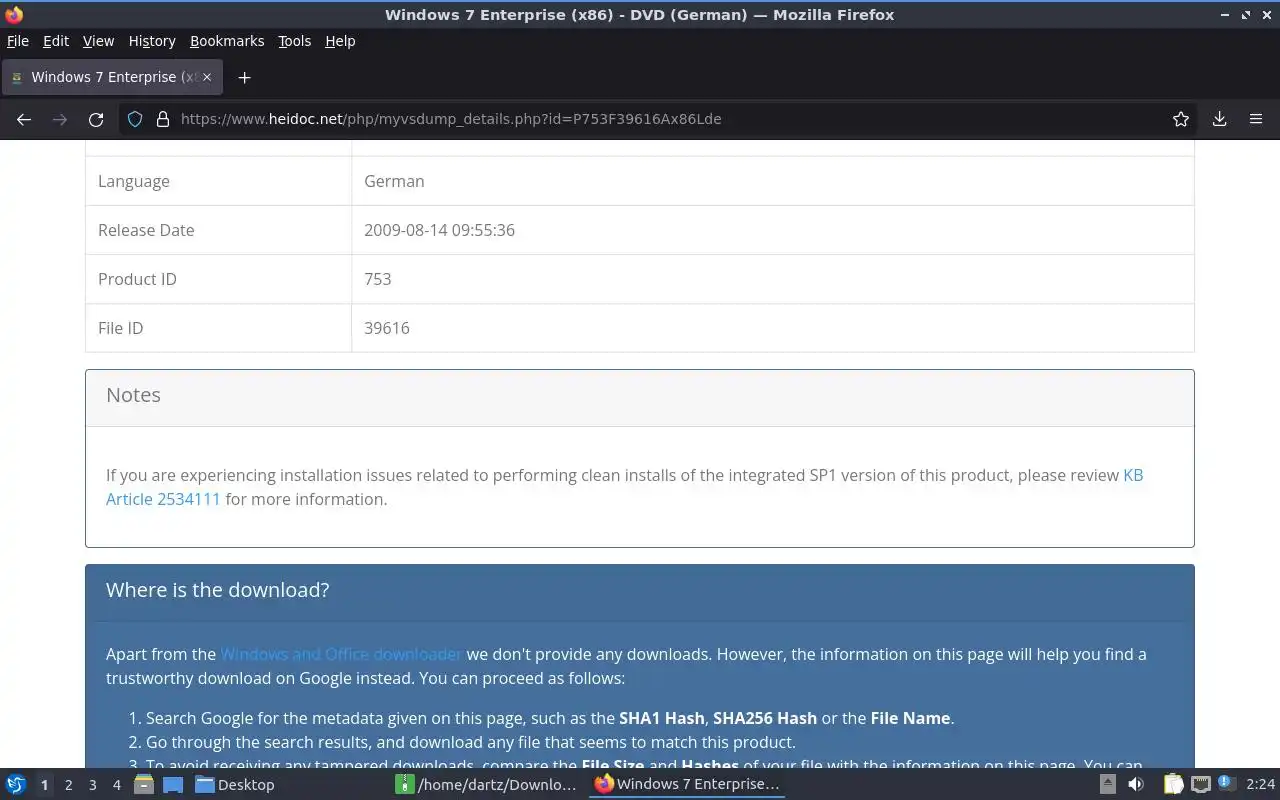The height and width of the screenshot is (800, 1280).
Task: Activate Firefox Windows 7 Enterprise taskbar entry
Action: (687, 784)
